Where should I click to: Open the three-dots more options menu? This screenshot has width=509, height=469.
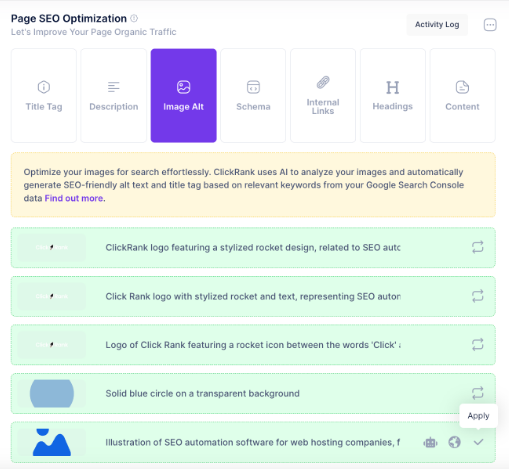[x=490, y=25]
